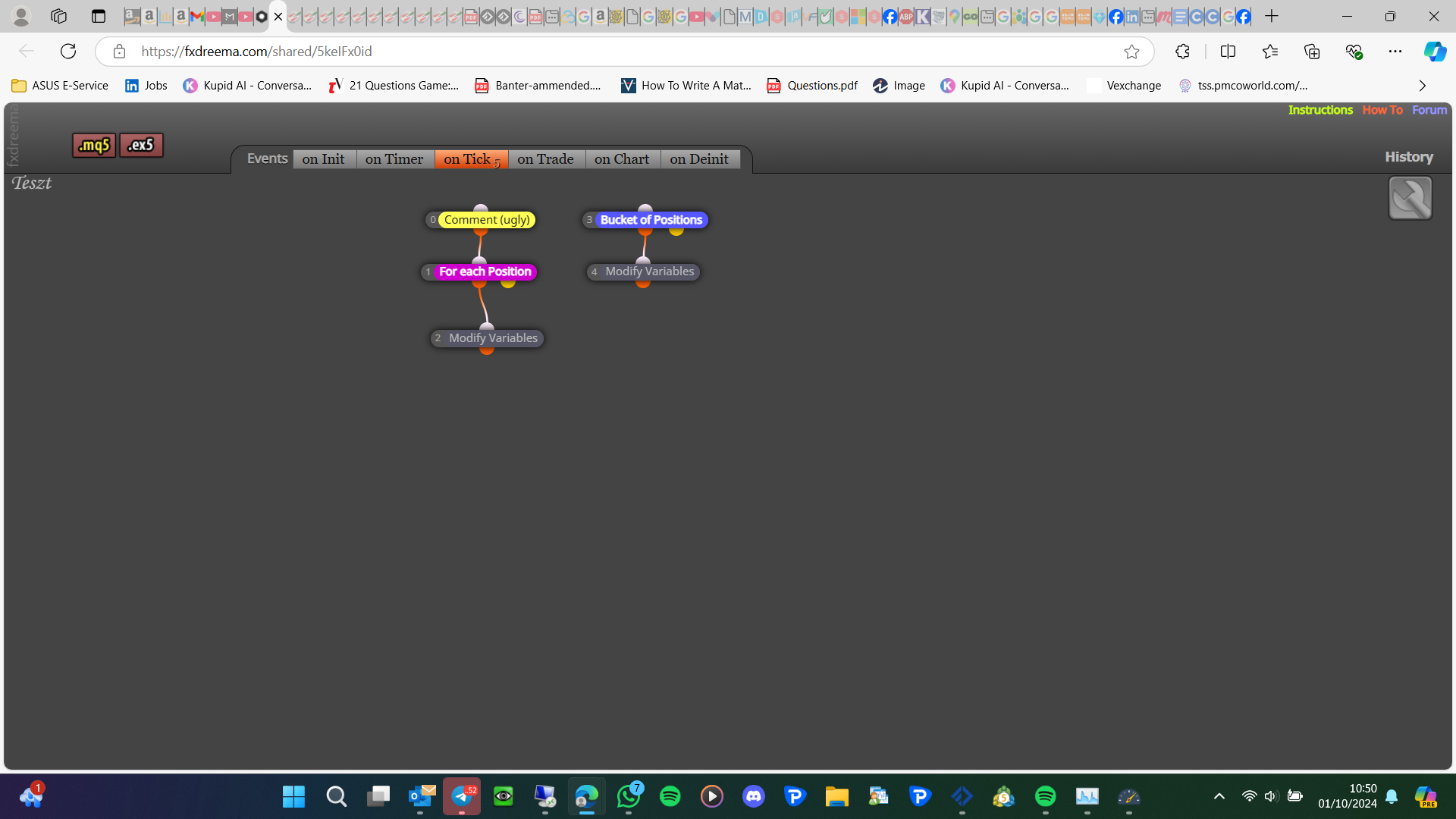
Task: Click the browser back arrow
Action: [x=27, y=52]
